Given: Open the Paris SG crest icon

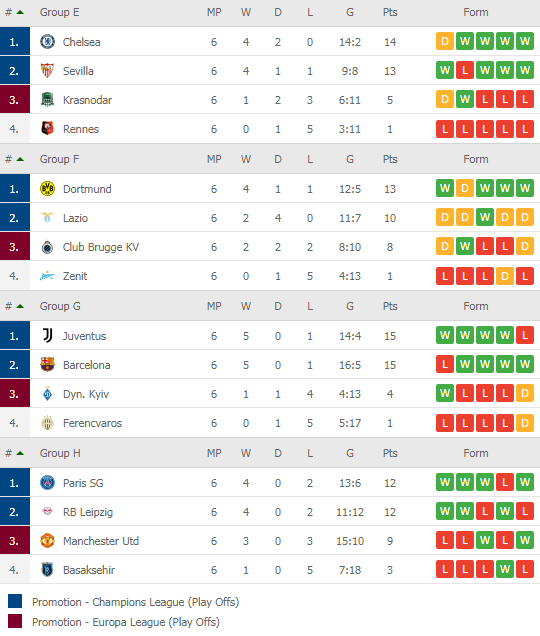Looking at the screenshot, I should coord(47,483).
